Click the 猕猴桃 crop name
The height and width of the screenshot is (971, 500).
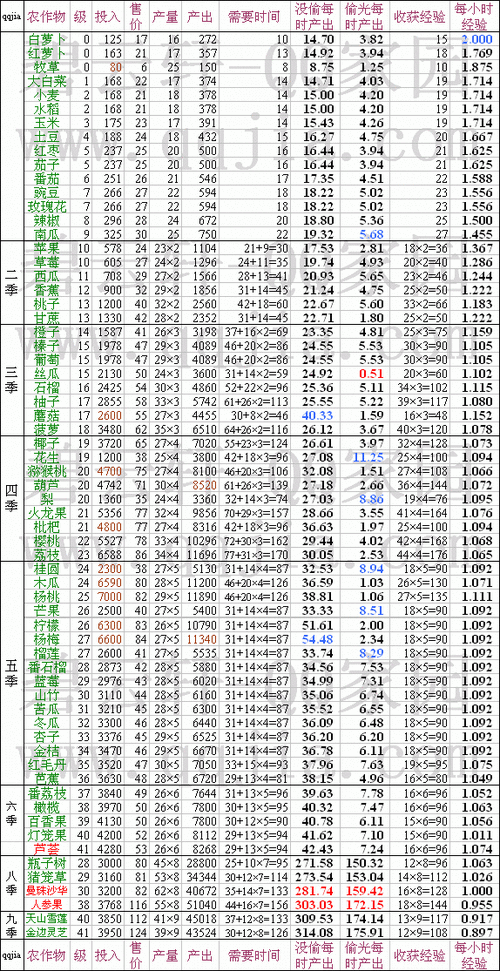[x=47, y=471]
